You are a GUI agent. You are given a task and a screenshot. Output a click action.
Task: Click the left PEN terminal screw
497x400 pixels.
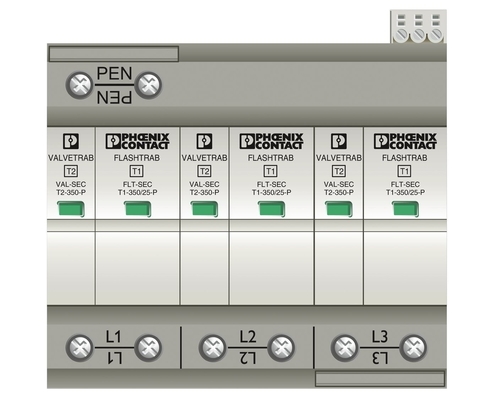(79, 85)
